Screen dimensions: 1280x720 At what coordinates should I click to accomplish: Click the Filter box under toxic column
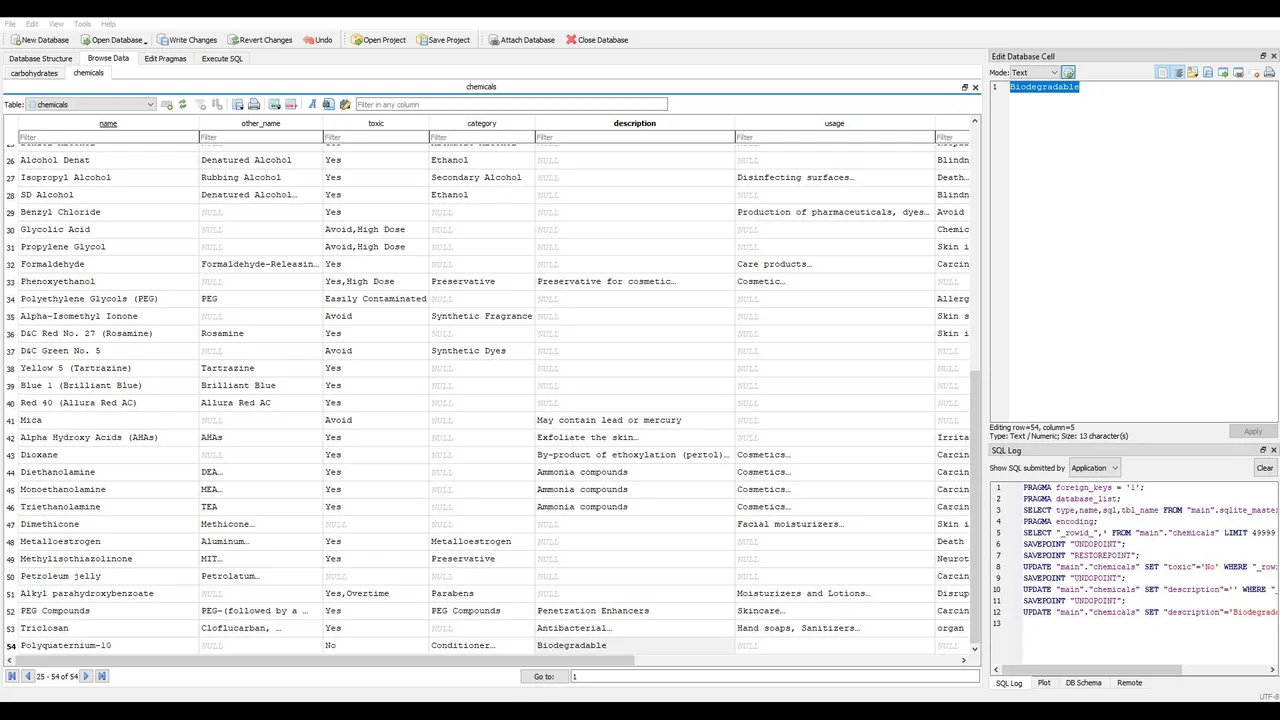click(x=376, y=137)
